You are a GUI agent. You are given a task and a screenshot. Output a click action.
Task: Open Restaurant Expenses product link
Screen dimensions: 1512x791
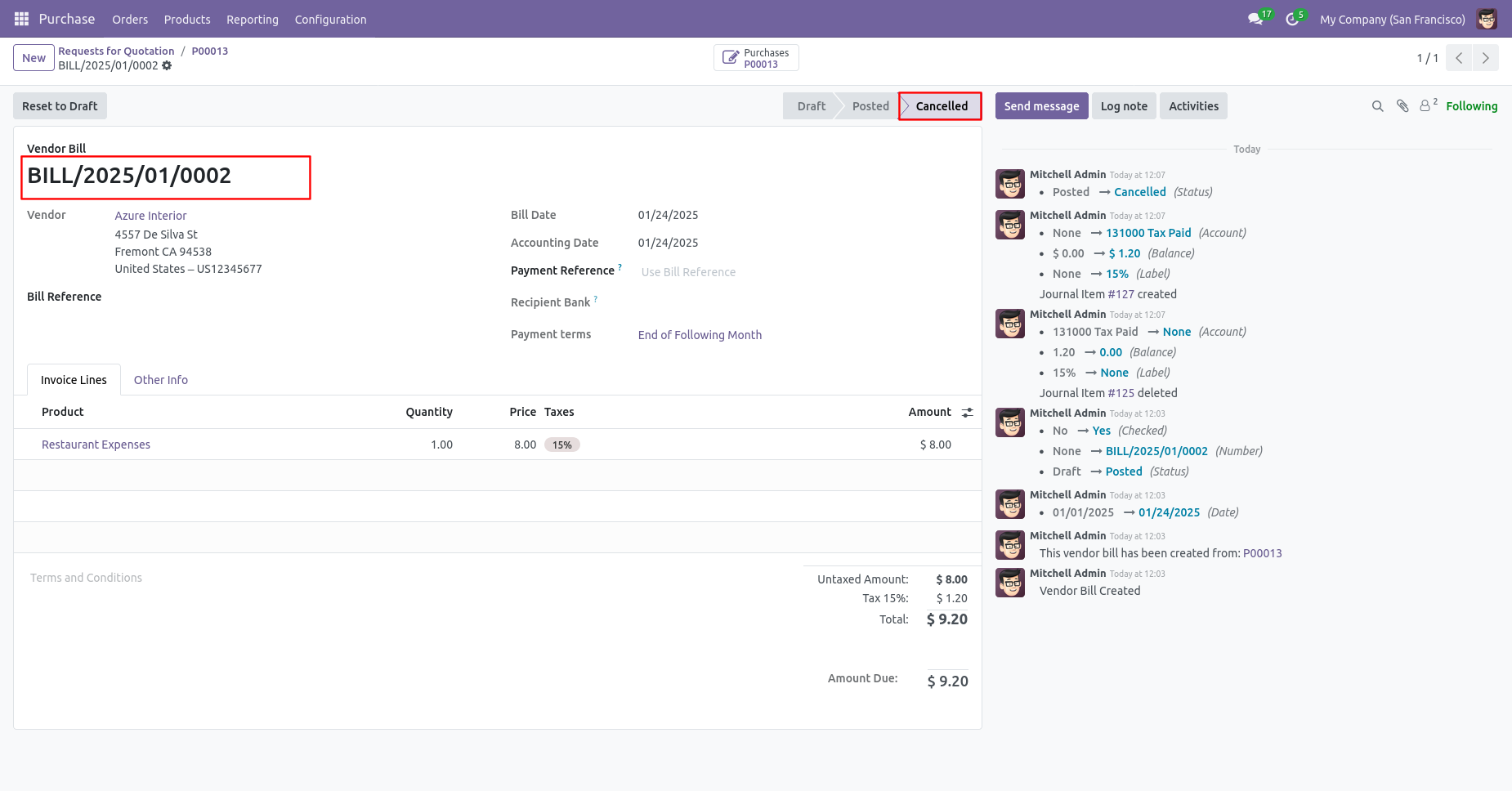click(x=96, y=445)
